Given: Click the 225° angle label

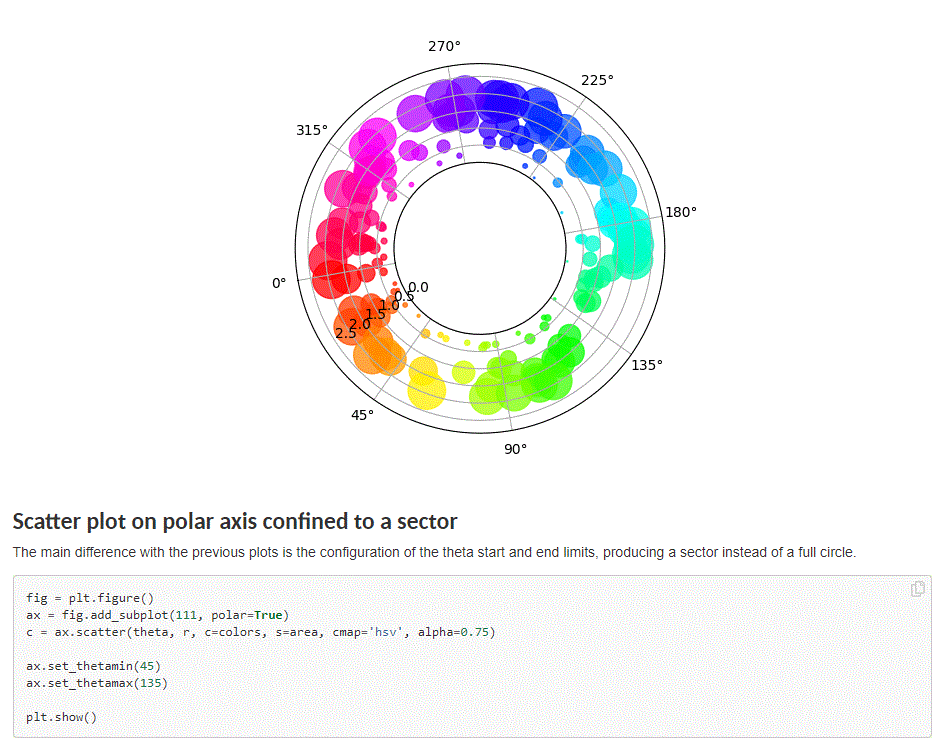Looking at the screenshot, I should point(597,80).
